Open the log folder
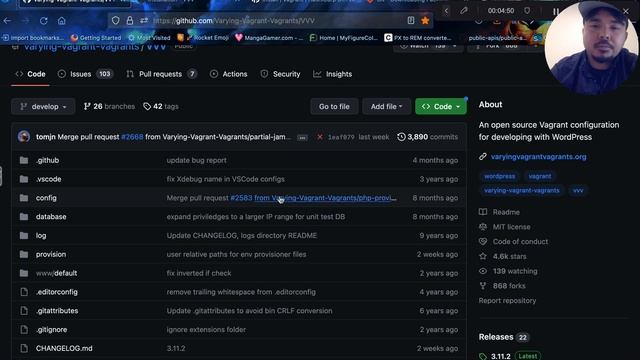 (41, 236)
